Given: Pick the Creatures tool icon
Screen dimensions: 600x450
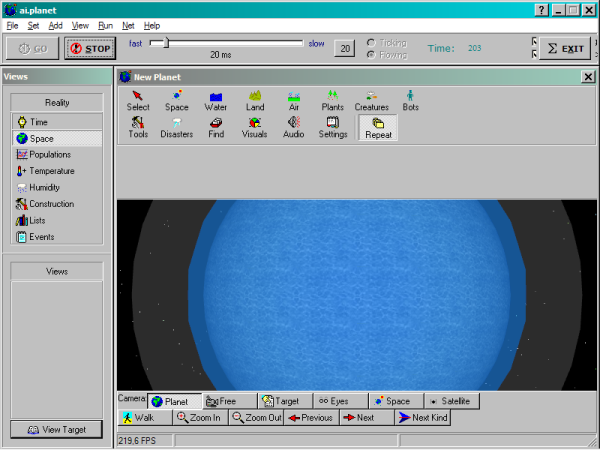Looking at the screenshot, I should point(371,100).
